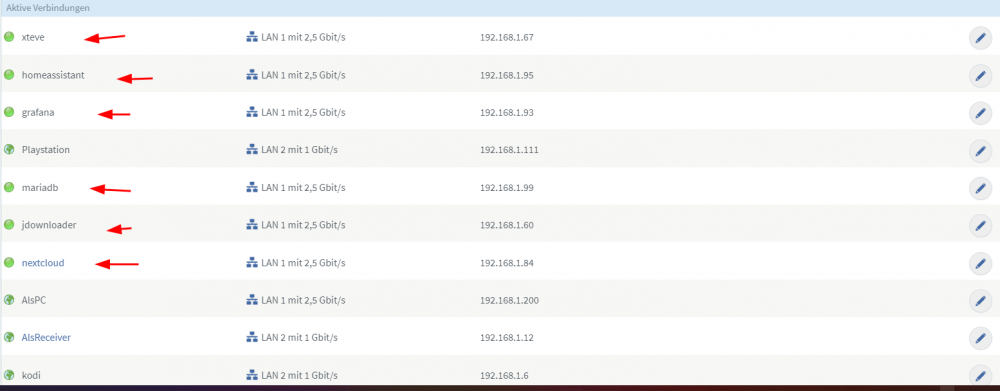Viewport: 1000px width, 391px height.
Task: Click the Aktive Verbindungen section header
Action: pyautogui.click(x=48, y=8)
